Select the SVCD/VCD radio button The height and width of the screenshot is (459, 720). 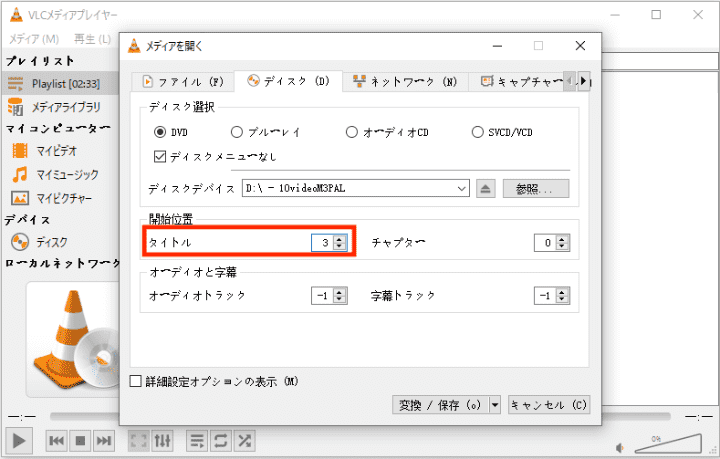[x=478, y=132]
